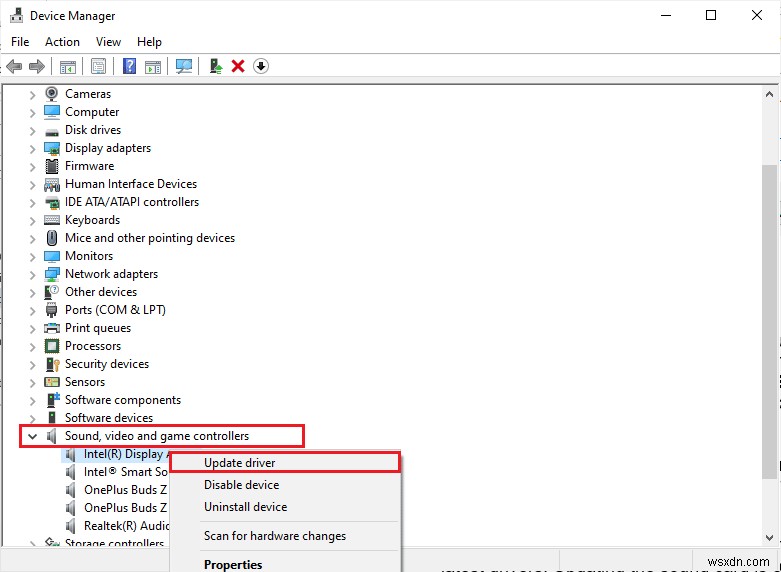This screenshot has width=781, height=572.
Task: Click the Software components puzzle icon
Action: point(53,400)
